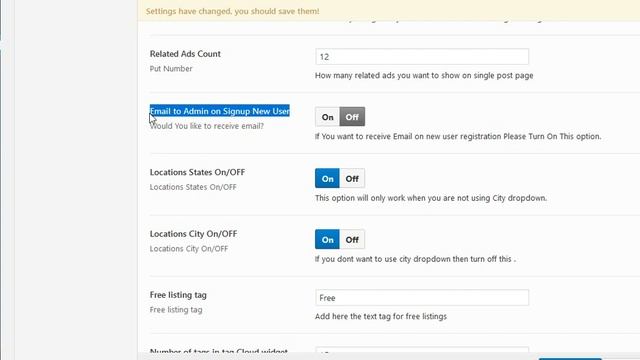Click 'How many related ads you want to show' description
The width and height of the screenshot is (640, 360).
point(424,76)
